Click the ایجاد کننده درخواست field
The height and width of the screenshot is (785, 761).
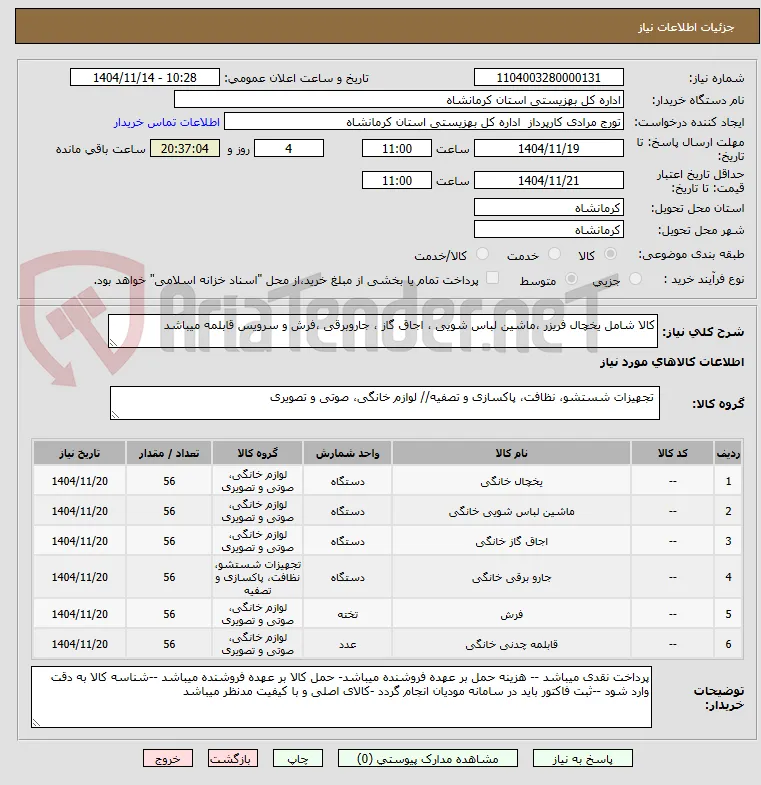click(x=424, y=122)
